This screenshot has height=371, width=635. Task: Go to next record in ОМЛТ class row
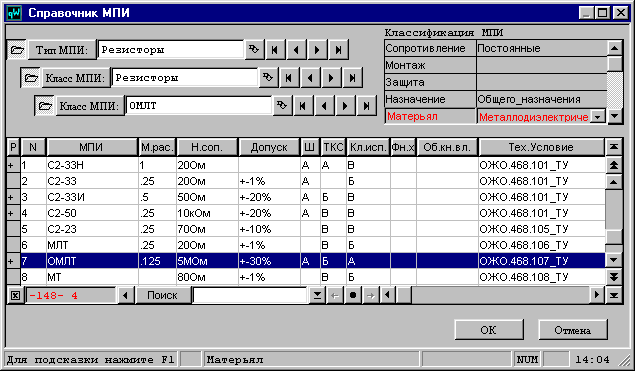[x=345, y=106]
